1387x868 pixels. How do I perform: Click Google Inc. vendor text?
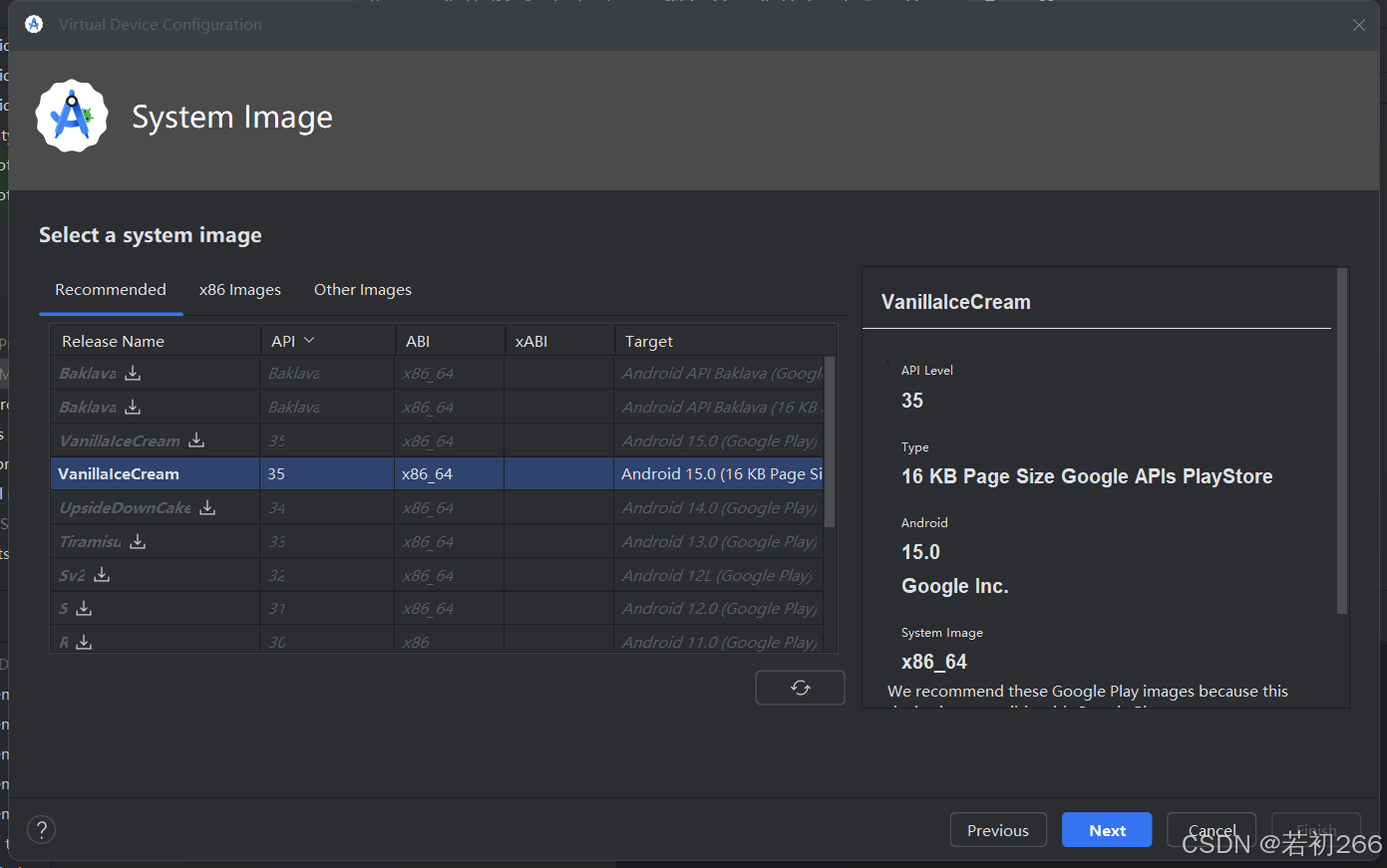pyautogui.click(x=955, y=586)
